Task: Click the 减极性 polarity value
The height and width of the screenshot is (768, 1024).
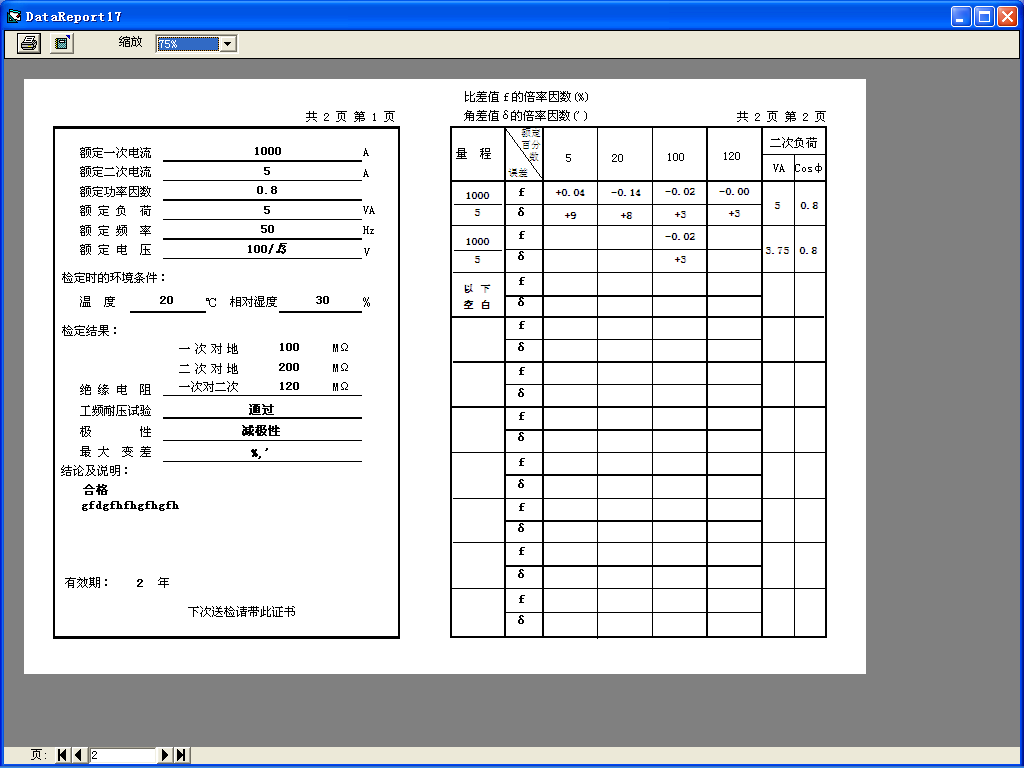Action: click(x=261, y=431)
